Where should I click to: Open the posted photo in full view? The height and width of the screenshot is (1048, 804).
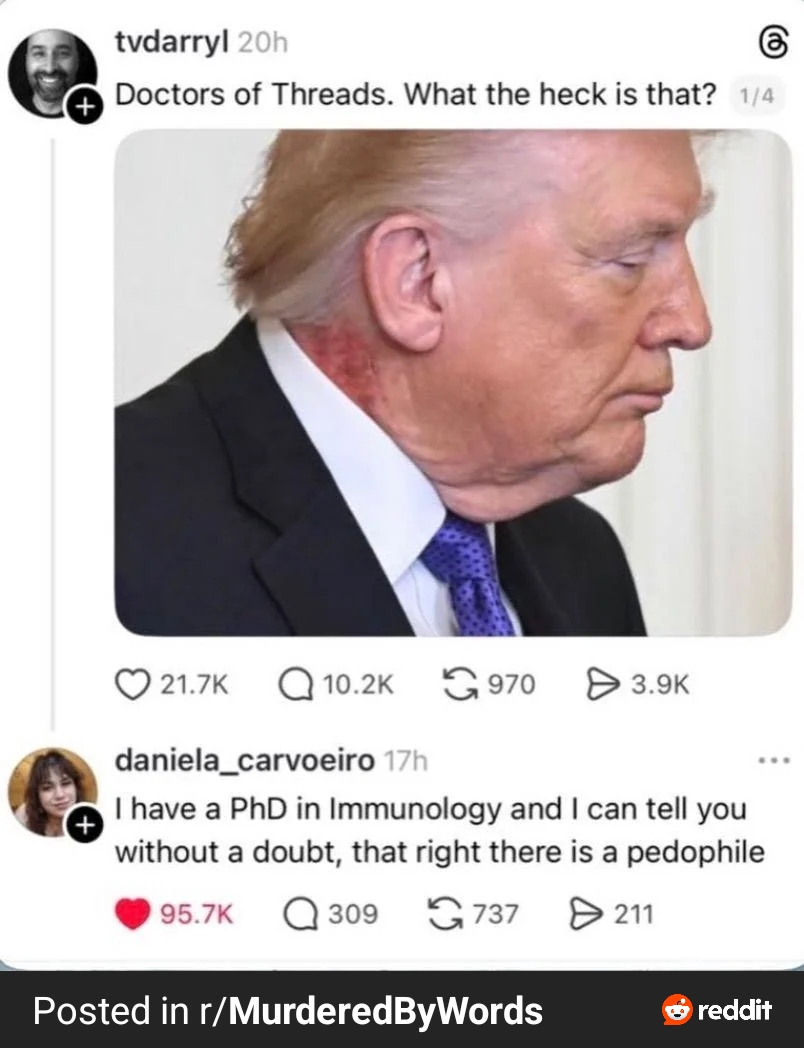pos(453,382)
